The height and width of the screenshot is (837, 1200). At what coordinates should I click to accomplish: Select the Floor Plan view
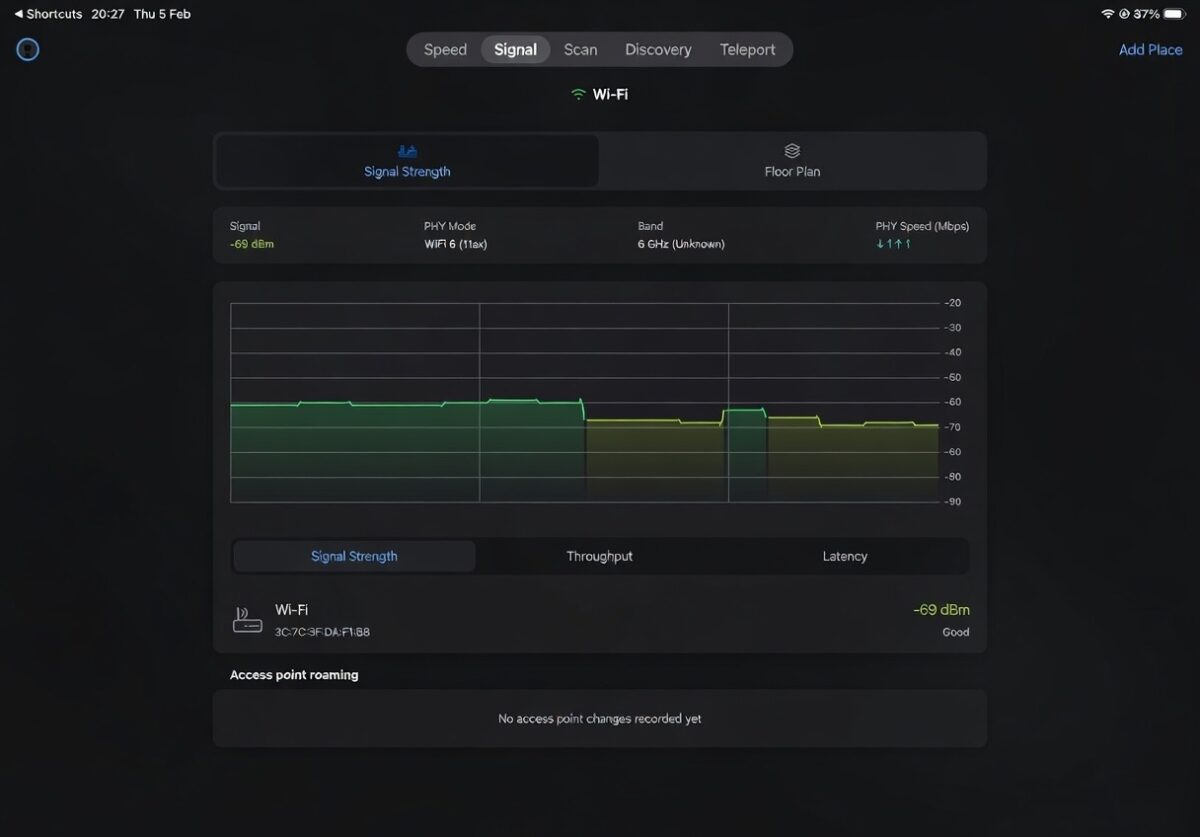[793, 161]
